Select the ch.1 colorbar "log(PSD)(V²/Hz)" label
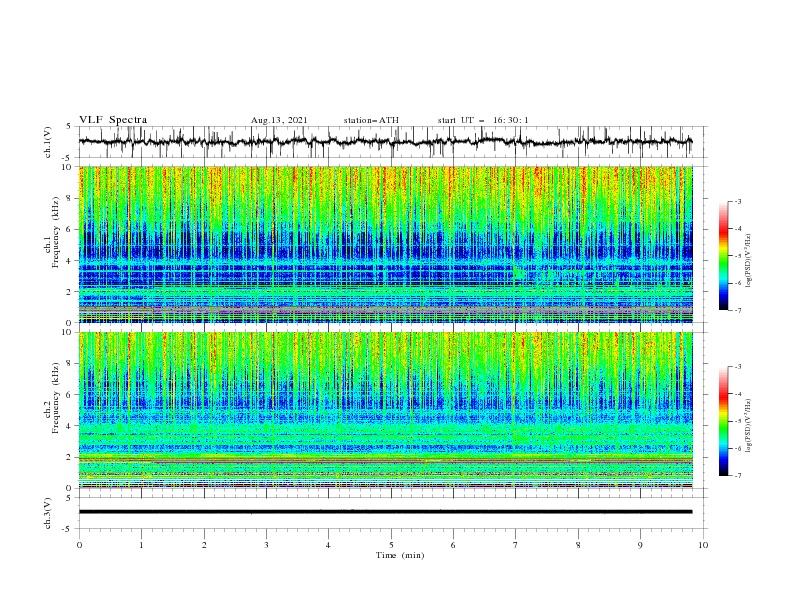The width and height of the screenshot is (792, 612). pyautogui.click(x=749, y=261)
